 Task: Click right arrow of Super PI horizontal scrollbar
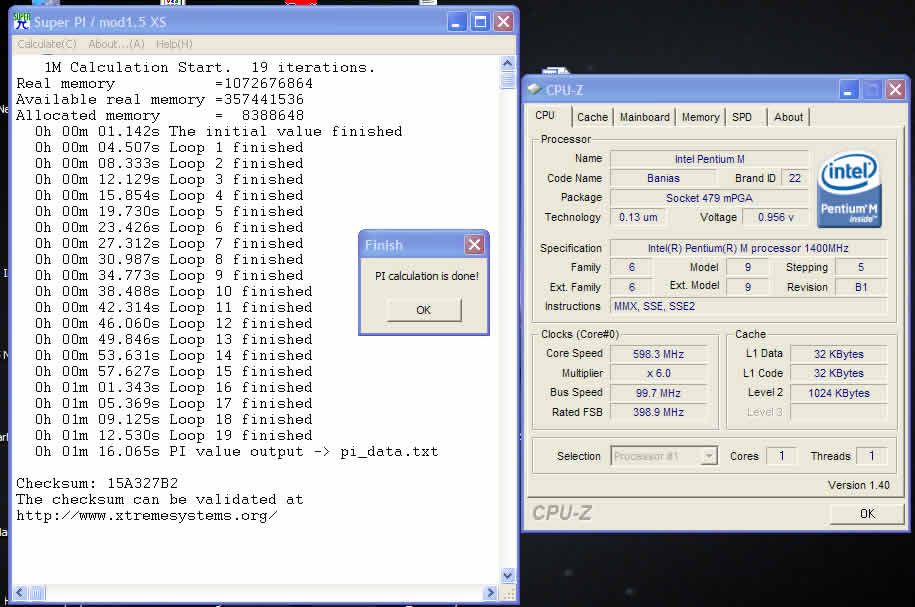pyautogui.click(x=490, y=593)
